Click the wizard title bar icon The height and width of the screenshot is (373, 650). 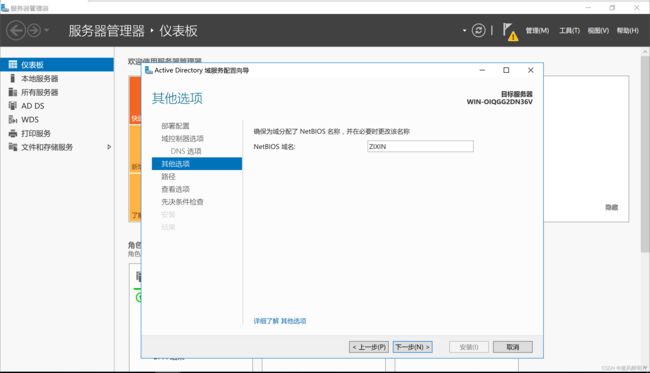point(148,70)
